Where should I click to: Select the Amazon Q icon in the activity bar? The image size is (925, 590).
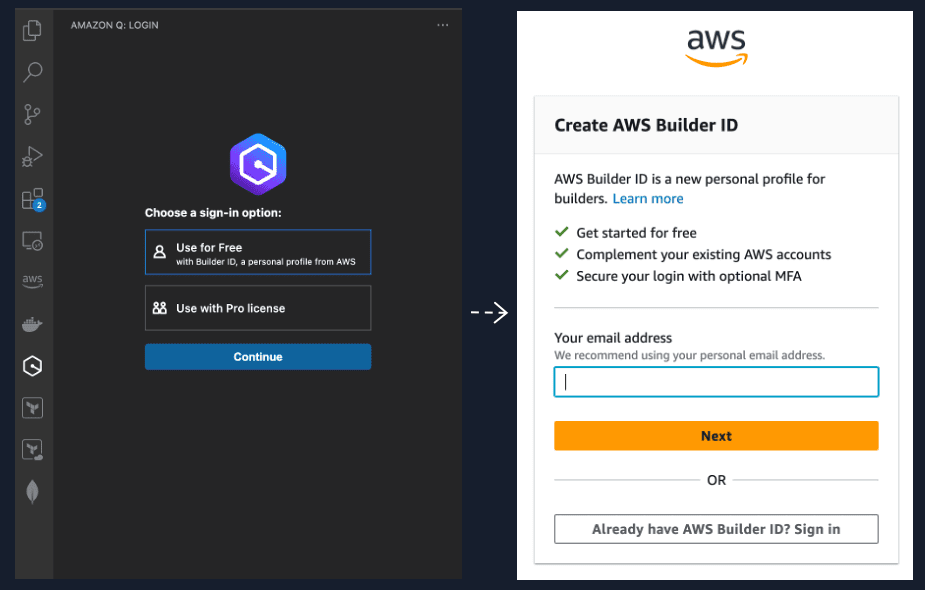(x=33, y=366)
